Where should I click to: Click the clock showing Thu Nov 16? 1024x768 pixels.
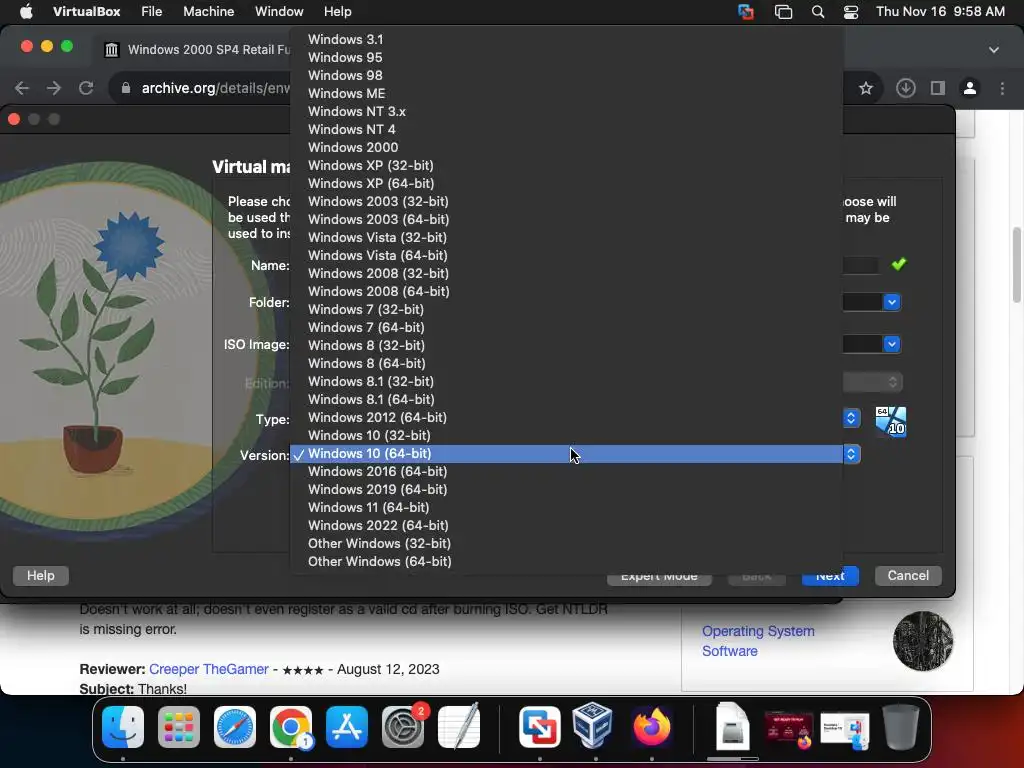pyautogui.click(x=940, y=11)
